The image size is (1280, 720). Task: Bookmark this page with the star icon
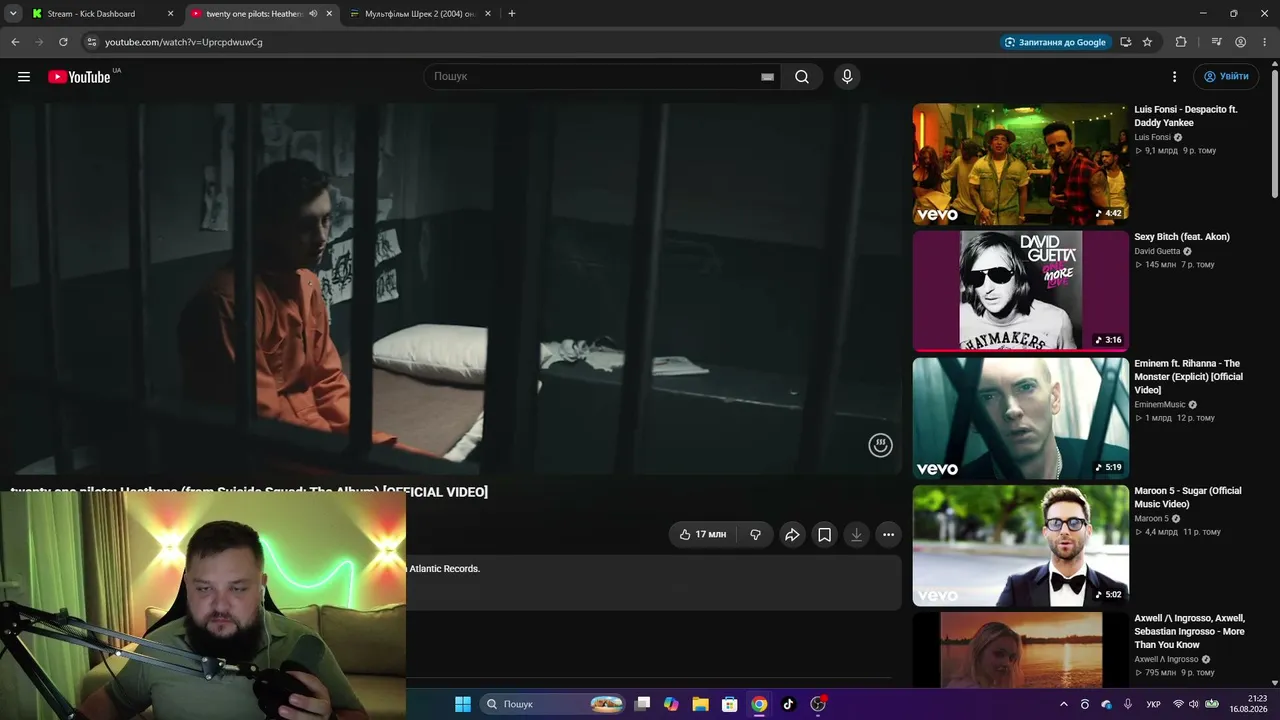(1147, 42)
